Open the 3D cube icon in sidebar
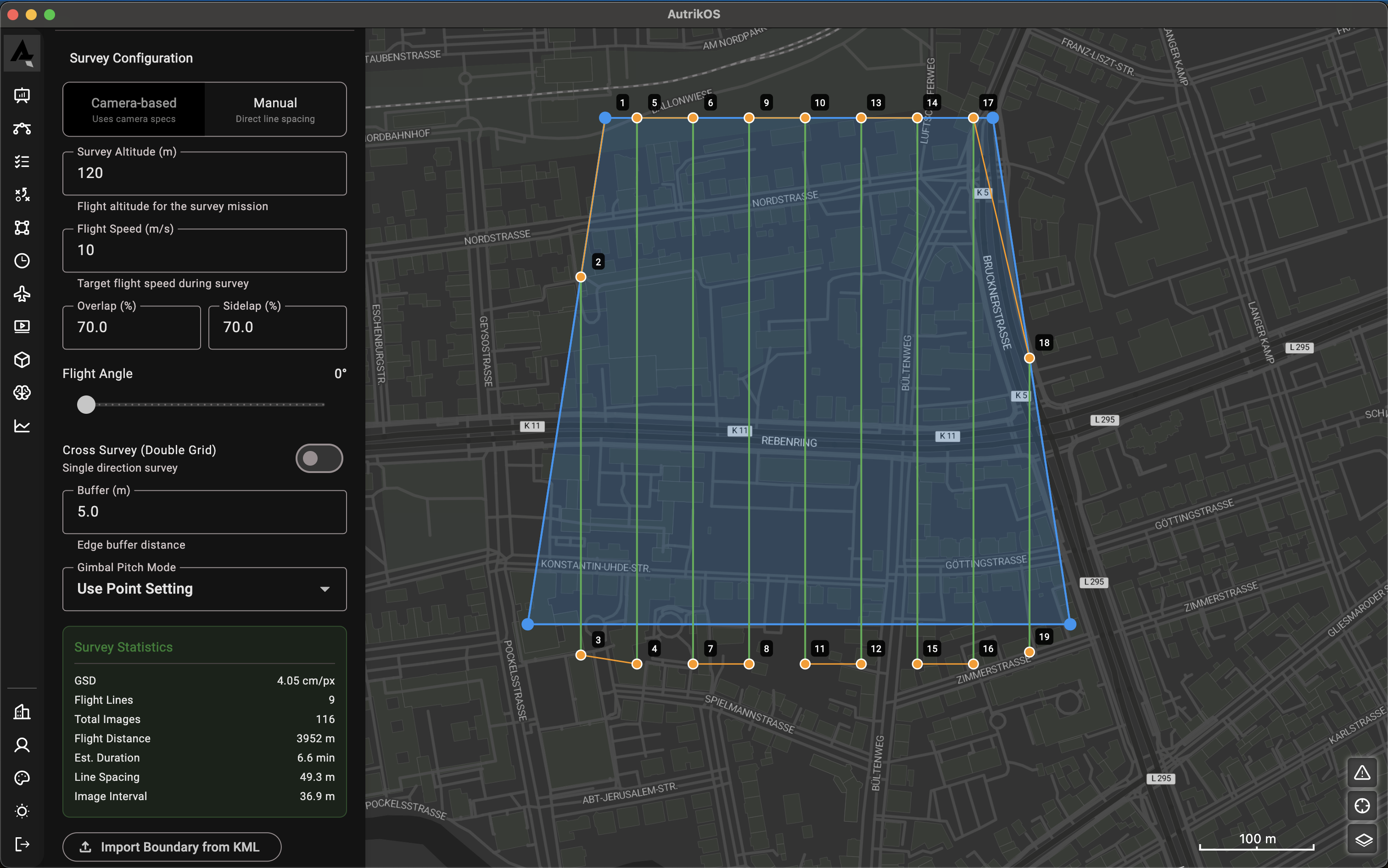 click(22, 360)
